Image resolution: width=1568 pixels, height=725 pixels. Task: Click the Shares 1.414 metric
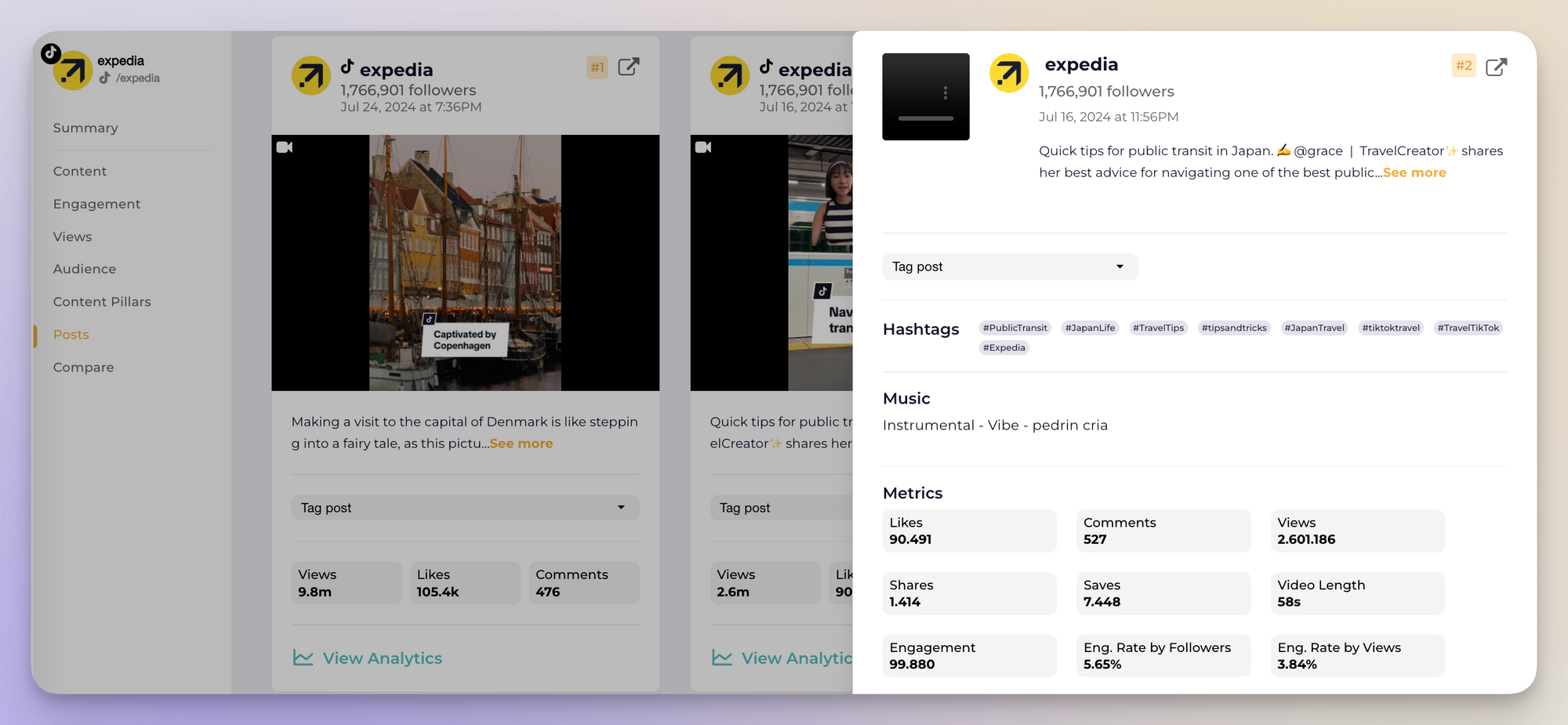969,593
